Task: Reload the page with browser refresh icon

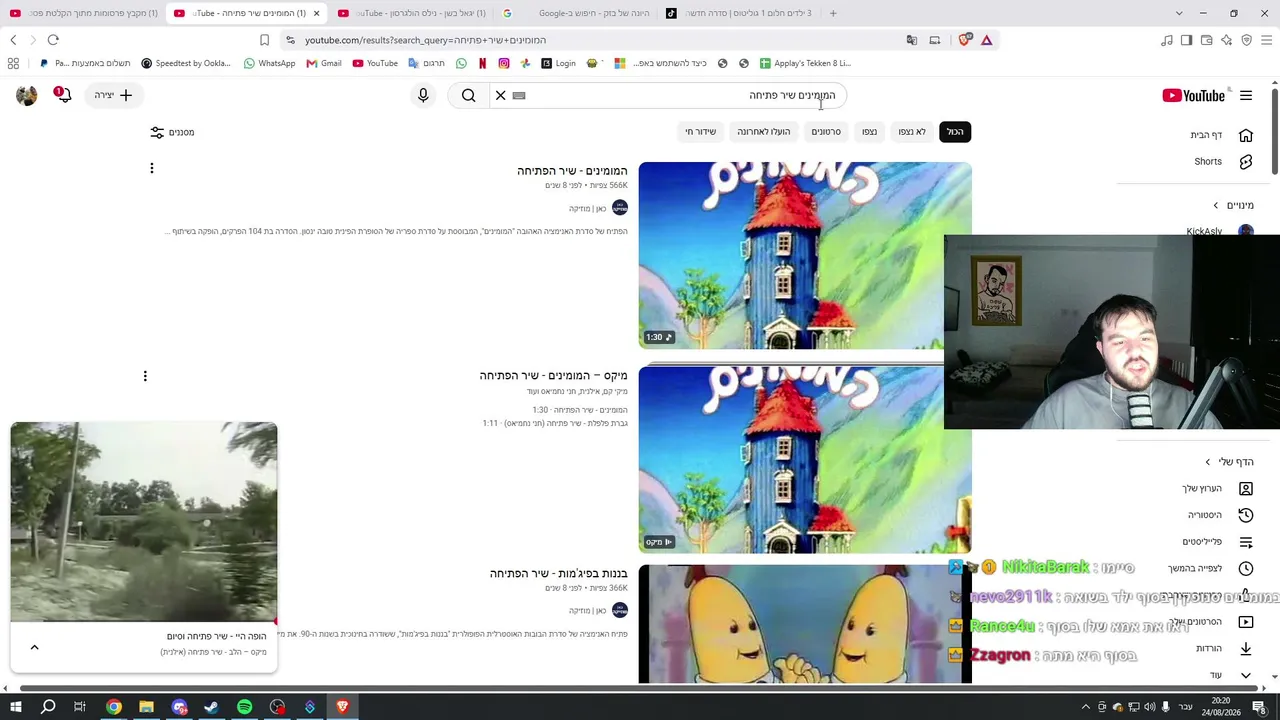Action: tap(53, 40)
